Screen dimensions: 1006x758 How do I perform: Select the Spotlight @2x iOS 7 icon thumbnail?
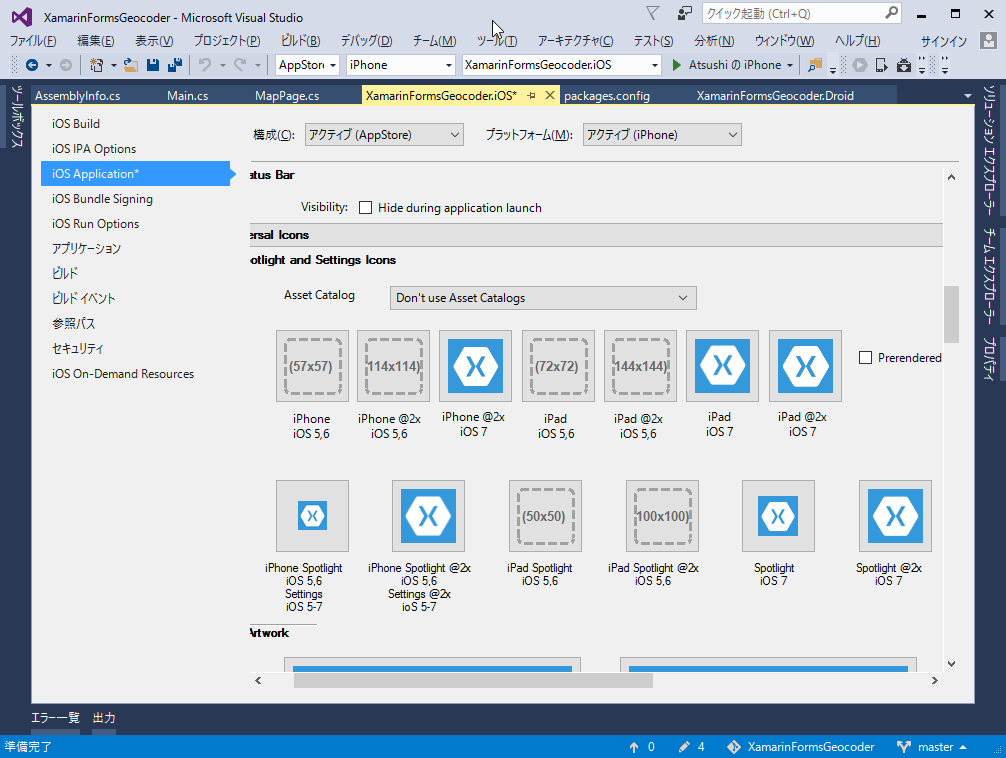[x=895, y=516]
